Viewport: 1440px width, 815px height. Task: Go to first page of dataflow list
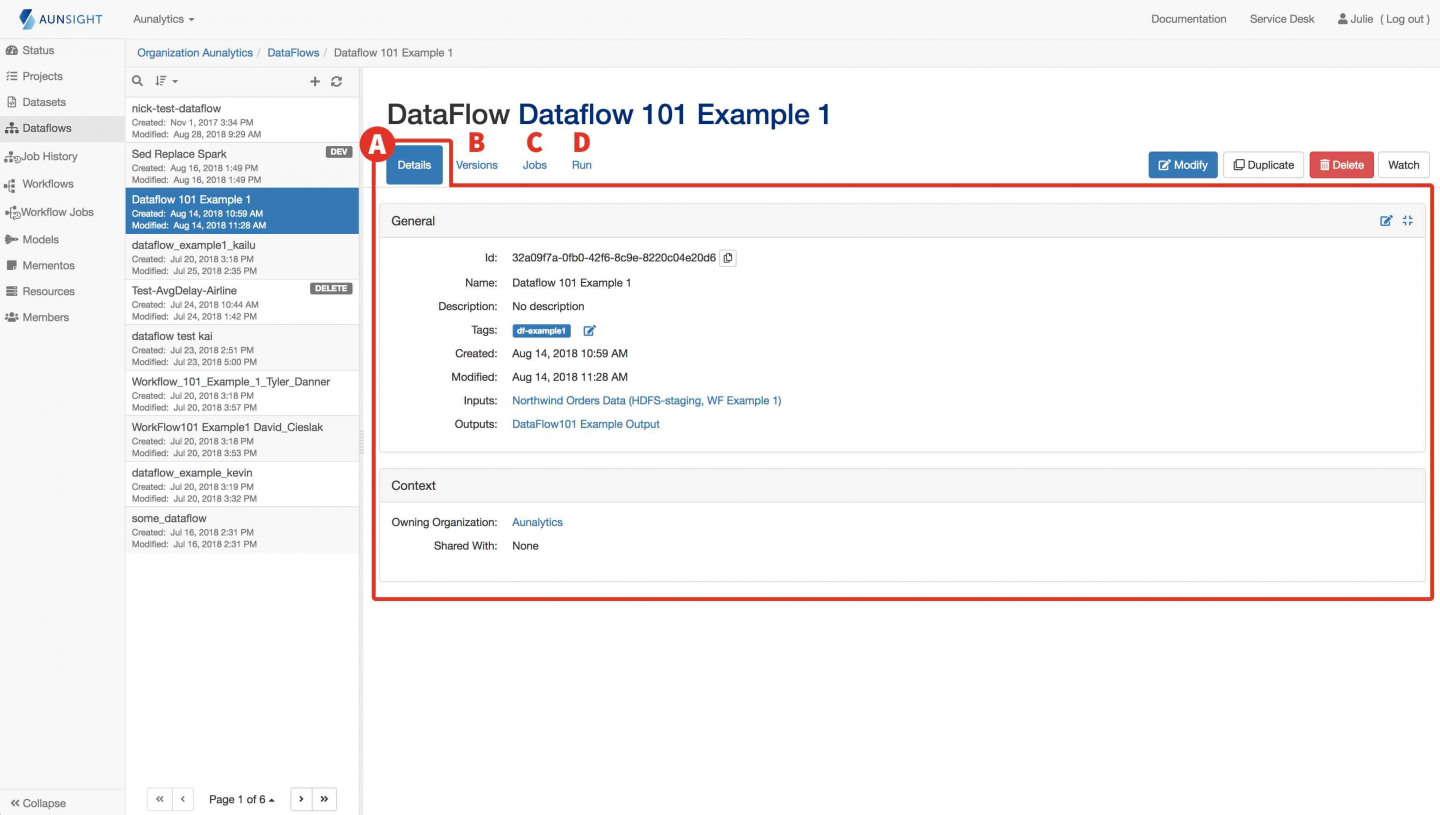click(x=160, y=799)
